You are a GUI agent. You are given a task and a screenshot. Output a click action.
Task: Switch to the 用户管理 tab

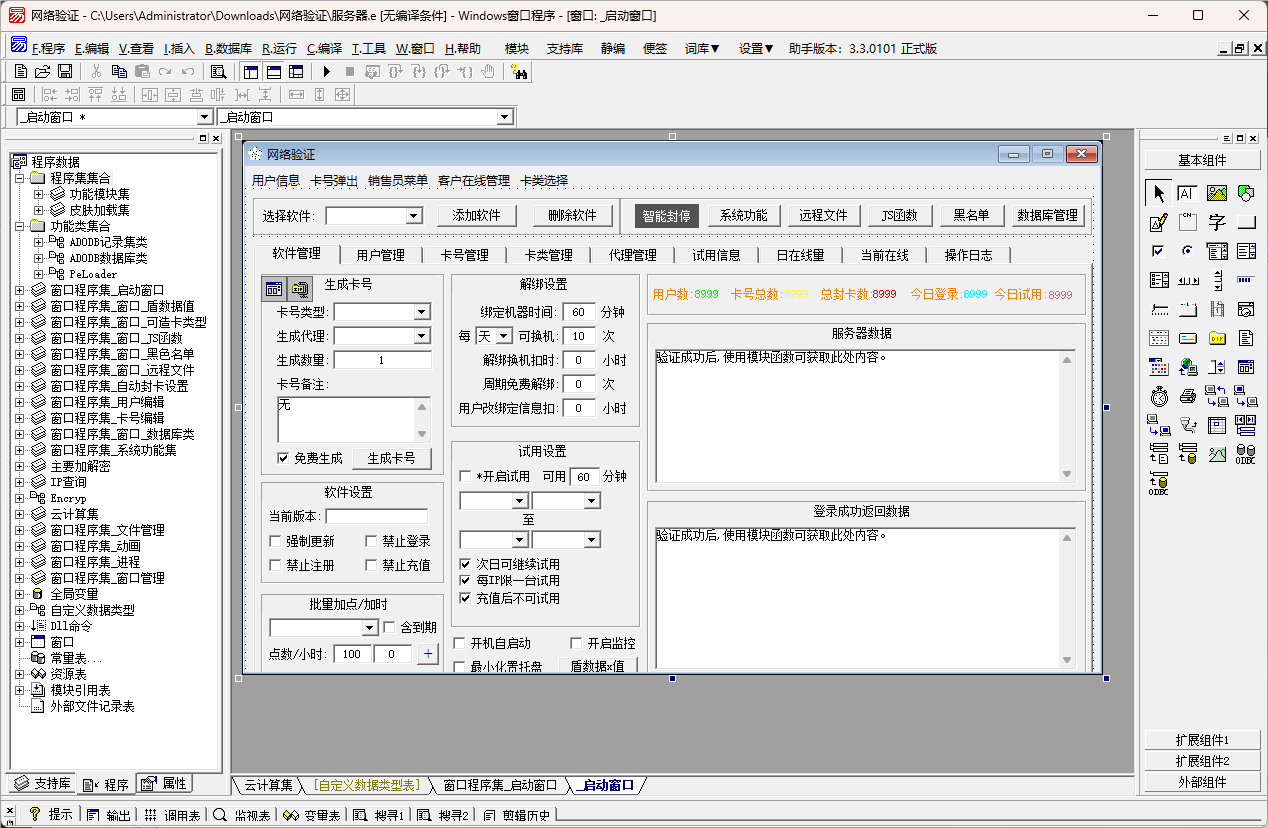[380, 255]
